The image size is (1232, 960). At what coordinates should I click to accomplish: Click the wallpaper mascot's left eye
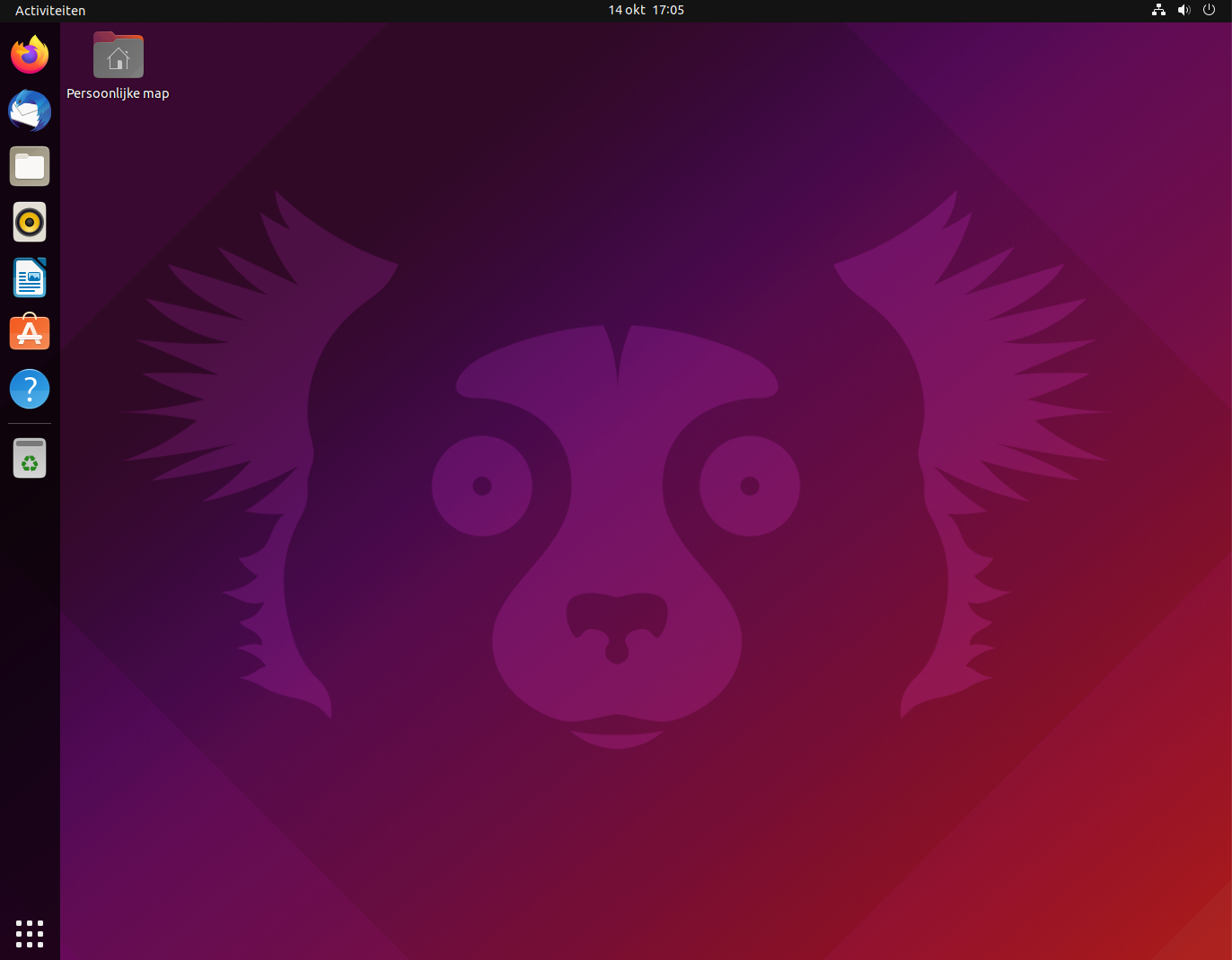(x=482, y=486)
